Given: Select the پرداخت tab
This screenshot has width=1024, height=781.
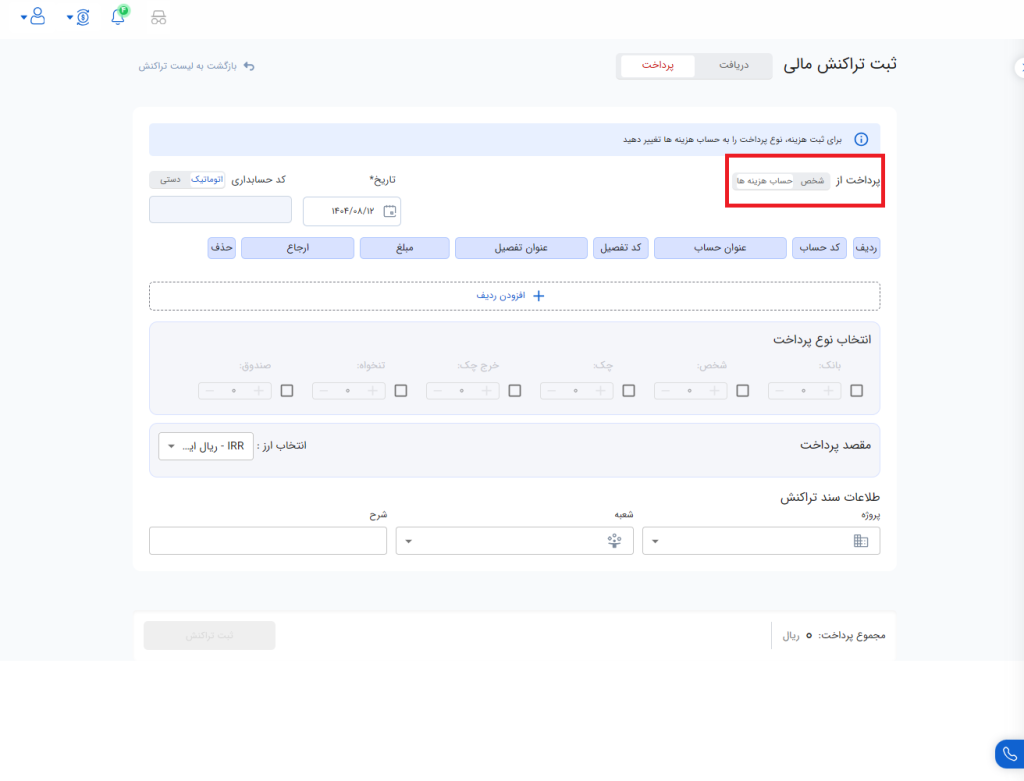Looking at the screenshot, I should point(657,66).
